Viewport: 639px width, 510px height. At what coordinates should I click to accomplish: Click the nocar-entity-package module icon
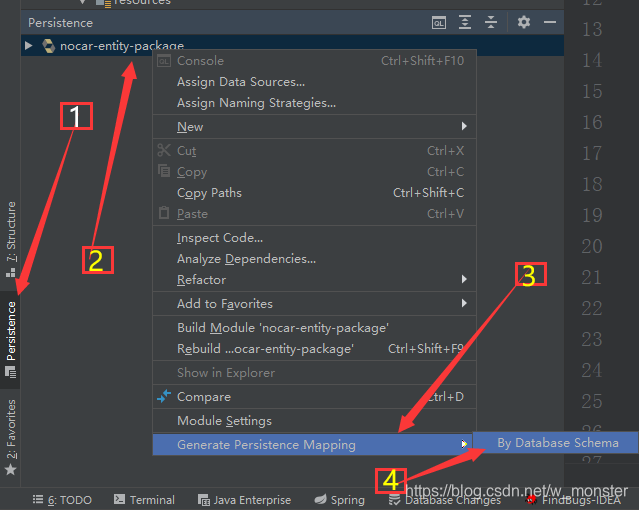48,46
